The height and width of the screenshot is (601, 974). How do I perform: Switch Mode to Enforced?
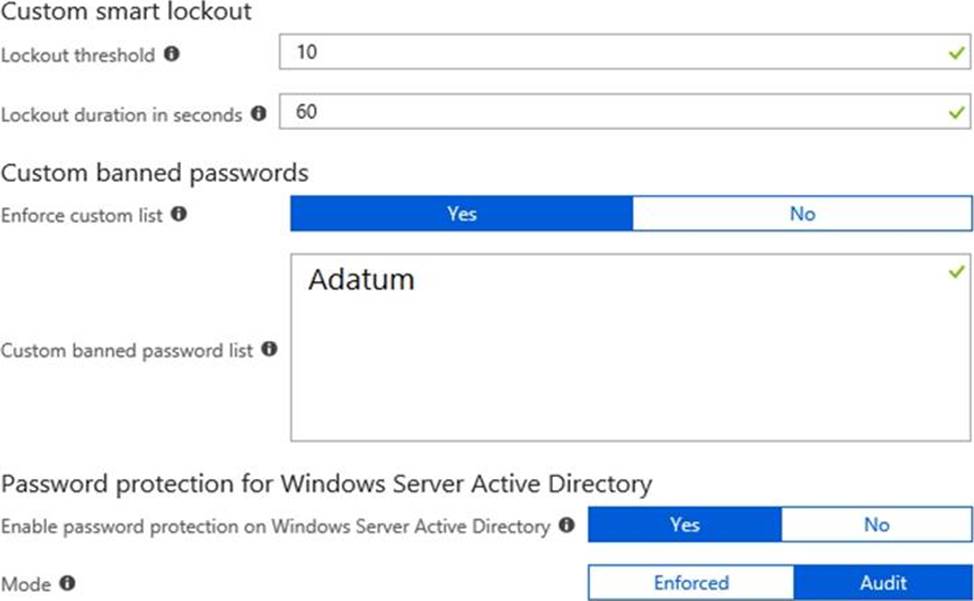pyautogui.click(x=691, y=583)
